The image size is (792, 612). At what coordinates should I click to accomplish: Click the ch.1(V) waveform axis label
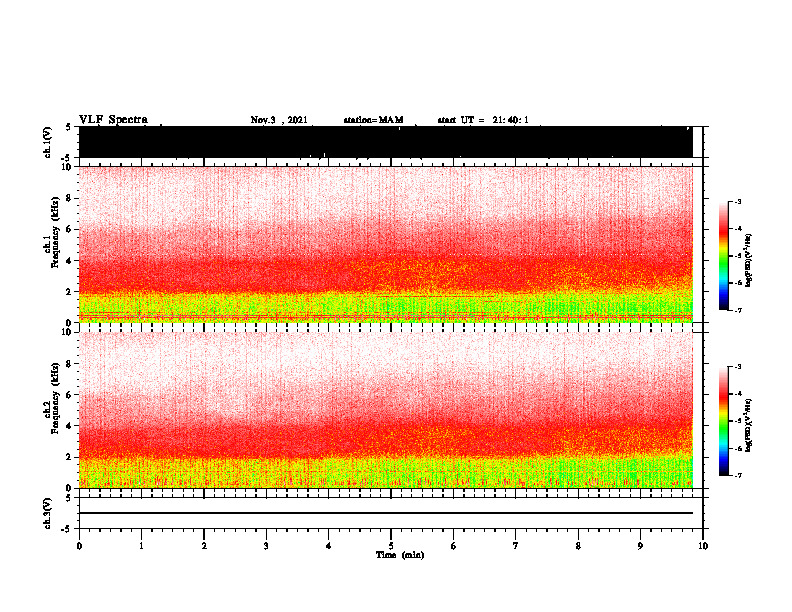point(48,142)
